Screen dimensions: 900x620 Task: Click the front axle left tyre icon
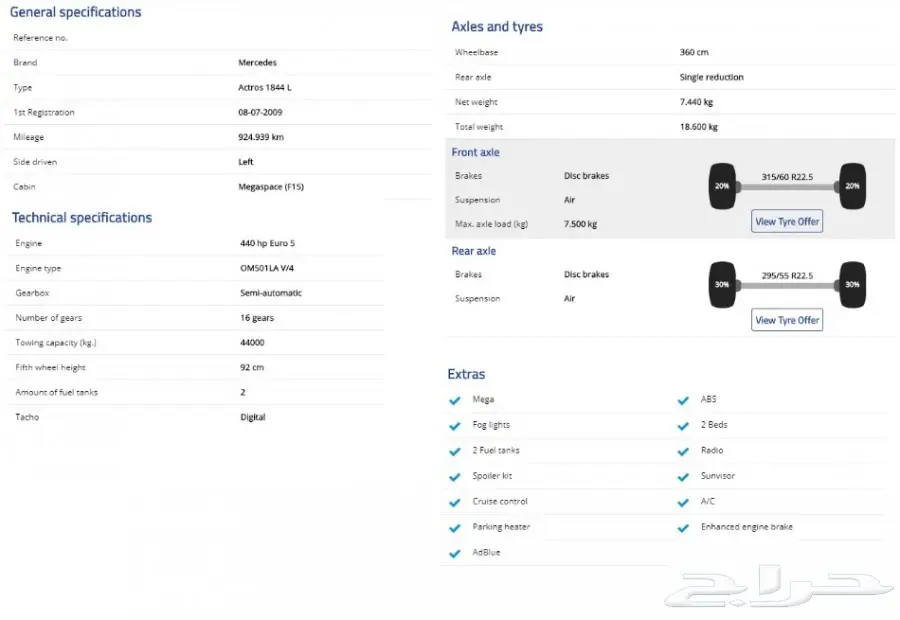pos(722,186)
